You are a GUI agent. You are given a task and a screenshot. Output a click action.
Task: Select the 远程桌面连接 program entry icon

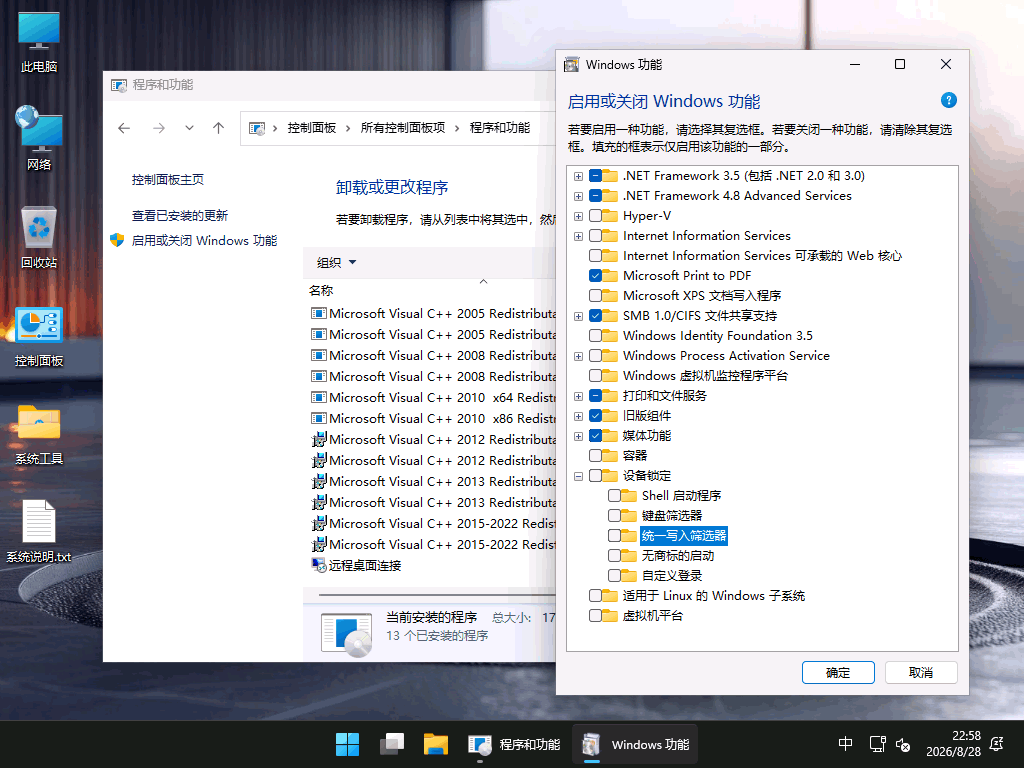pyautogui.click(x=319, y=566)
